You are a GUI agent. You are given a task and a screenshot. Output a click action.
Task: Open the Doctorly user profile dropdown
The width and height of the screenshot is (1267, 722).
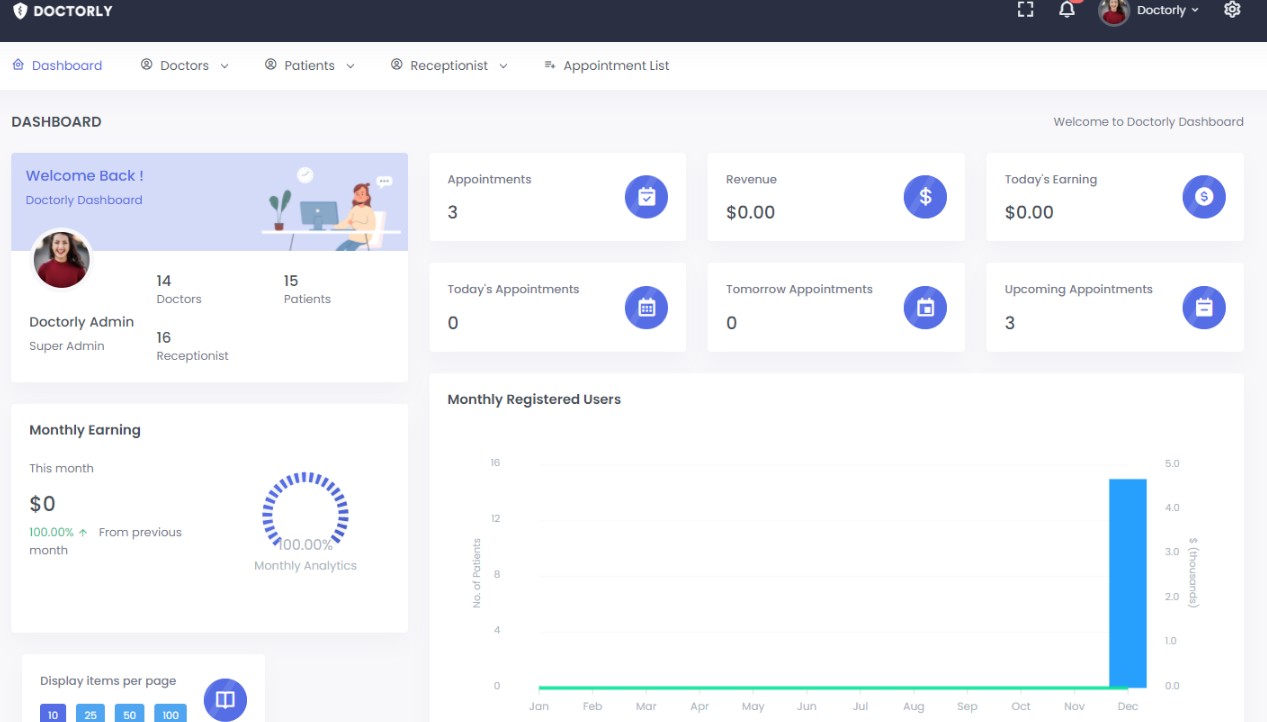(x=1150, y=11)
